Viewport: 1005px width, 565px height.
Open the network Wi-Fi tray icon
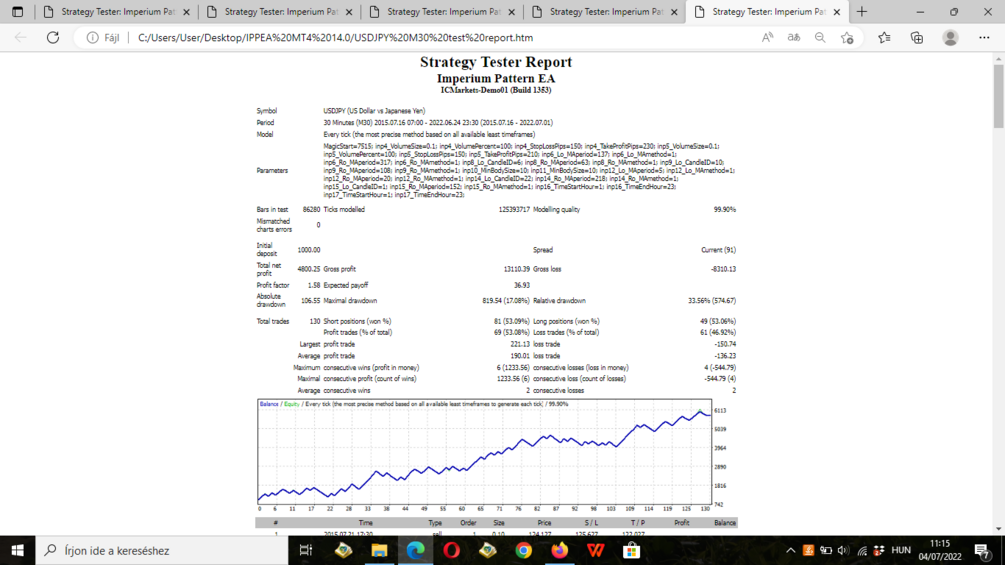[862, 550]
